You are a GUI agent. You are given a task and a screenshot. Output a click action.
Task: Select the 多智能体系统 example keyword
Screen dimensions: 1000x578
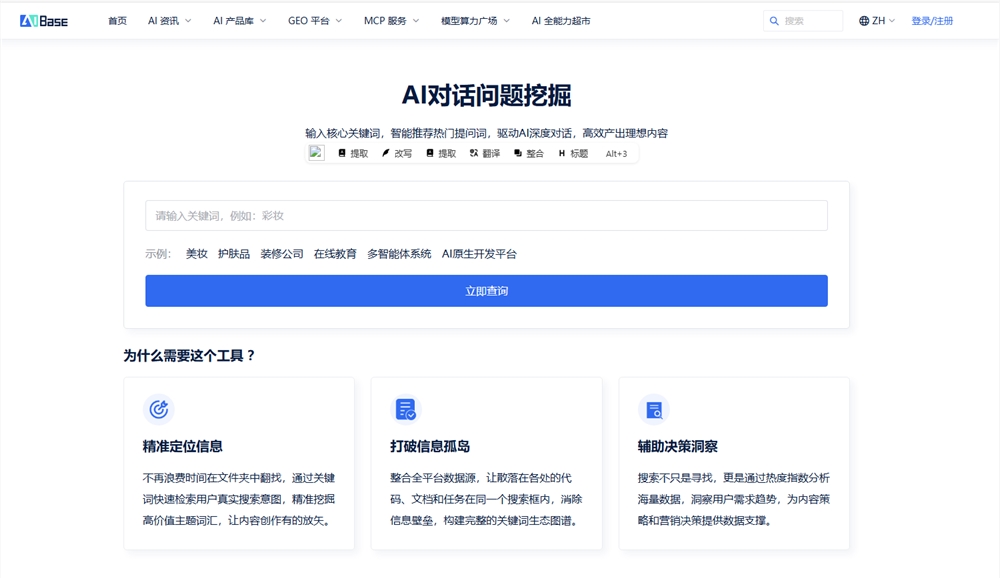click(399, 254)
